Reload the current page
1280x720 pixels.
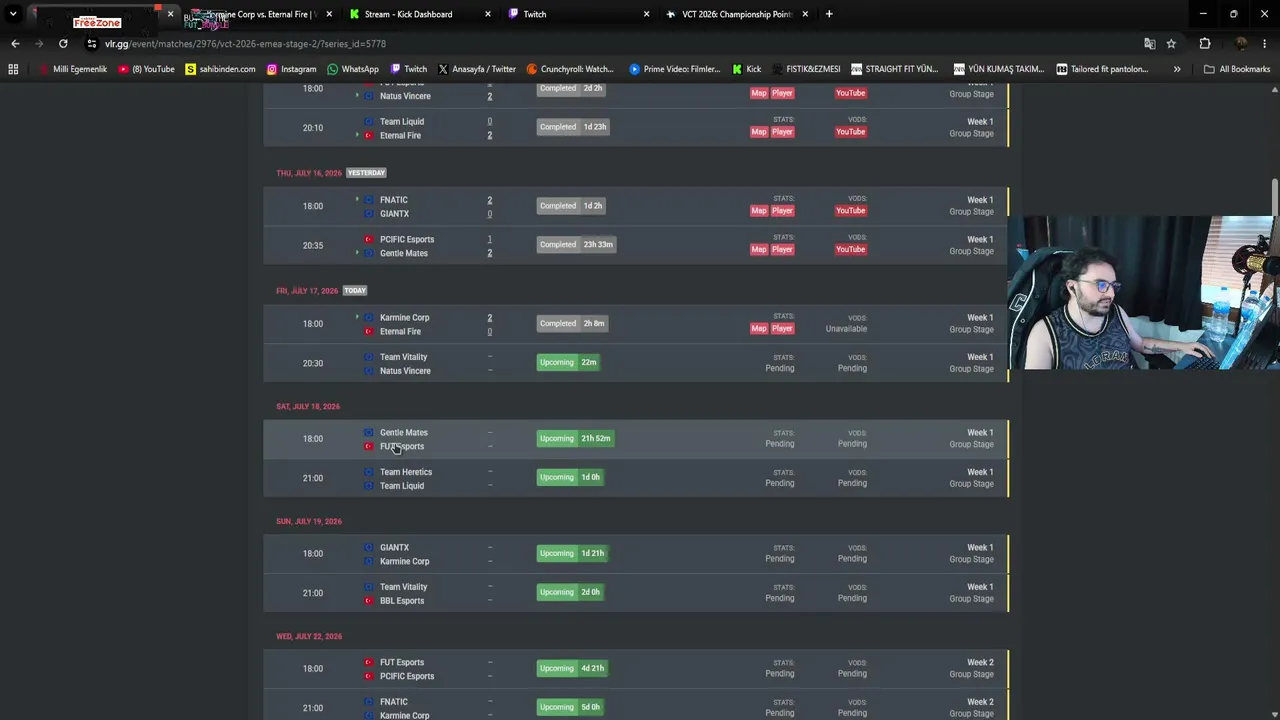63,44
